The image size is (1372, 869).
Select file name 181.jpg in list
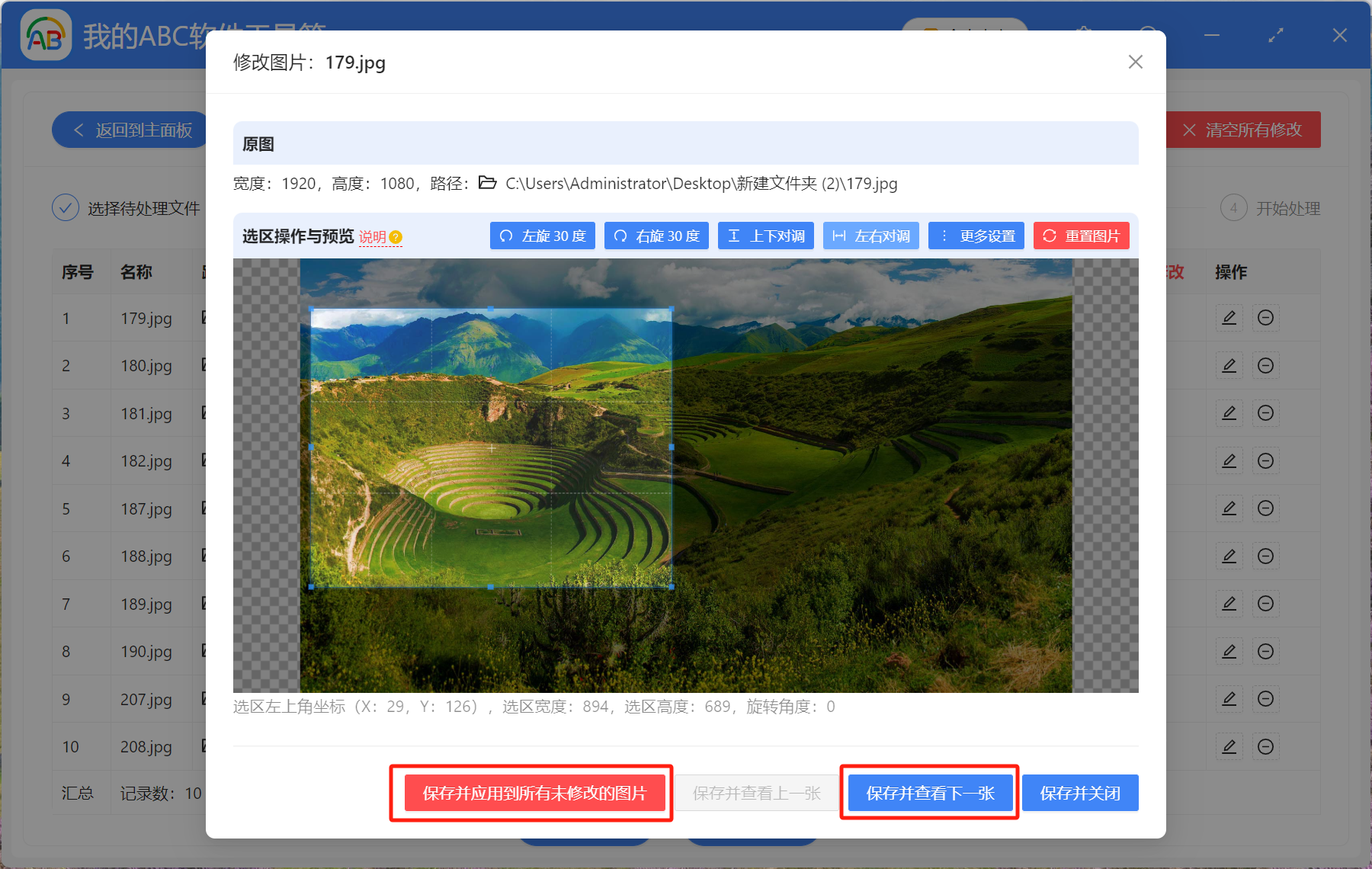point(146,414)
